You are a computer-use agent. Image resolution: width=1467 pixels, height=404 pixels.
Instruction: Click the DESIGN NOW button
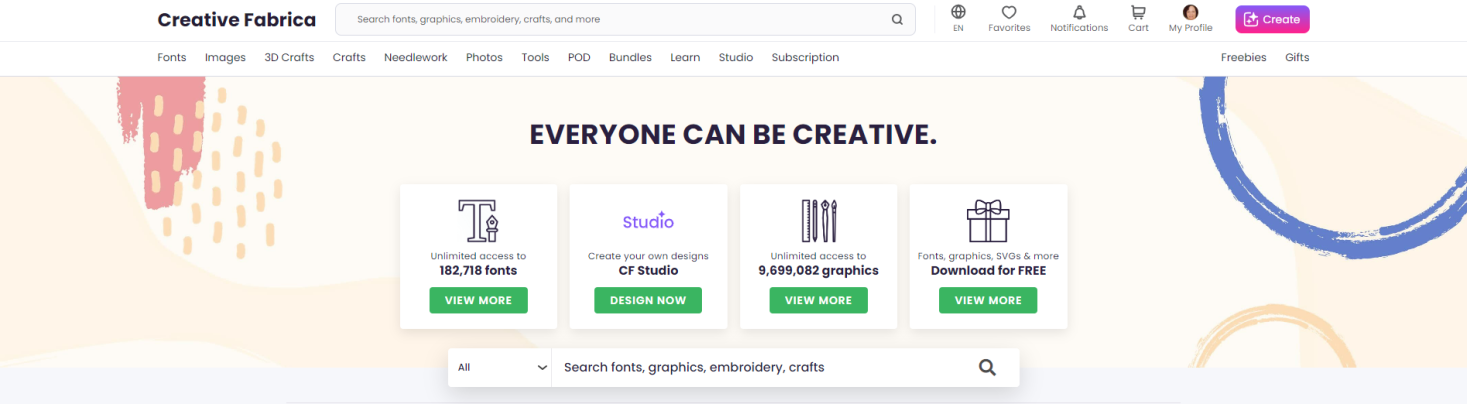coord(648,300)
